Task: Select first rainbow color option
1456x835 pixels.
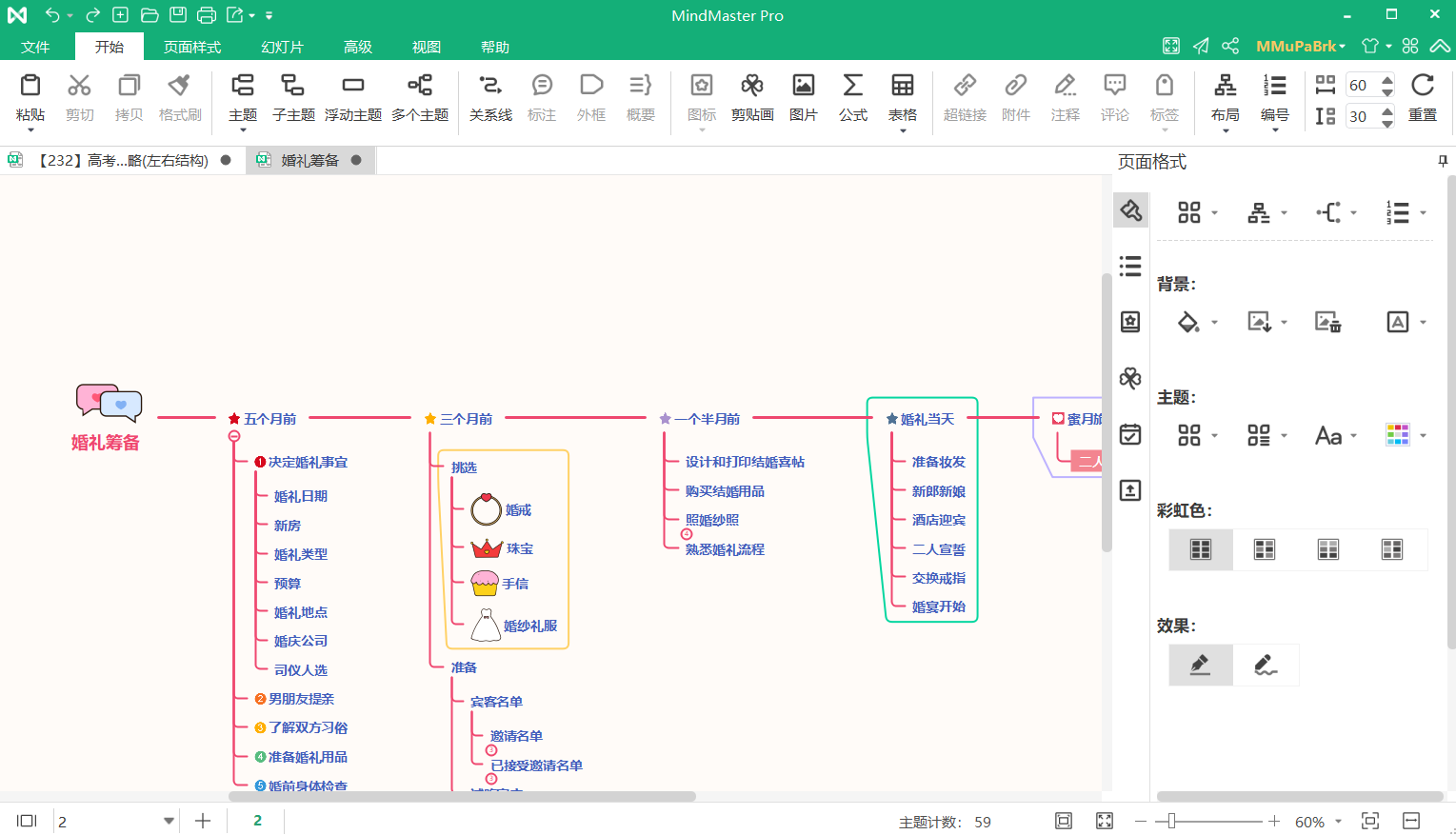Action: [1201, 549]
